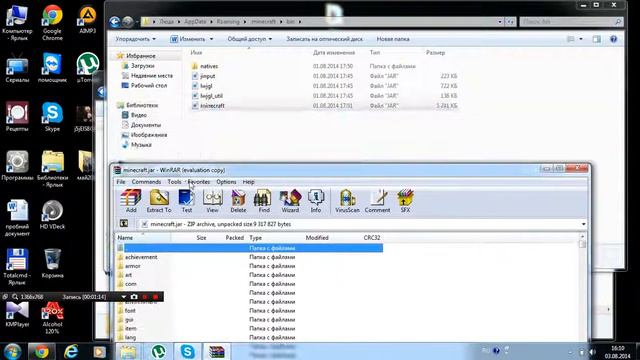Open Chrome from the taskbar
This screenshot has width=640, height=360.
41,351
